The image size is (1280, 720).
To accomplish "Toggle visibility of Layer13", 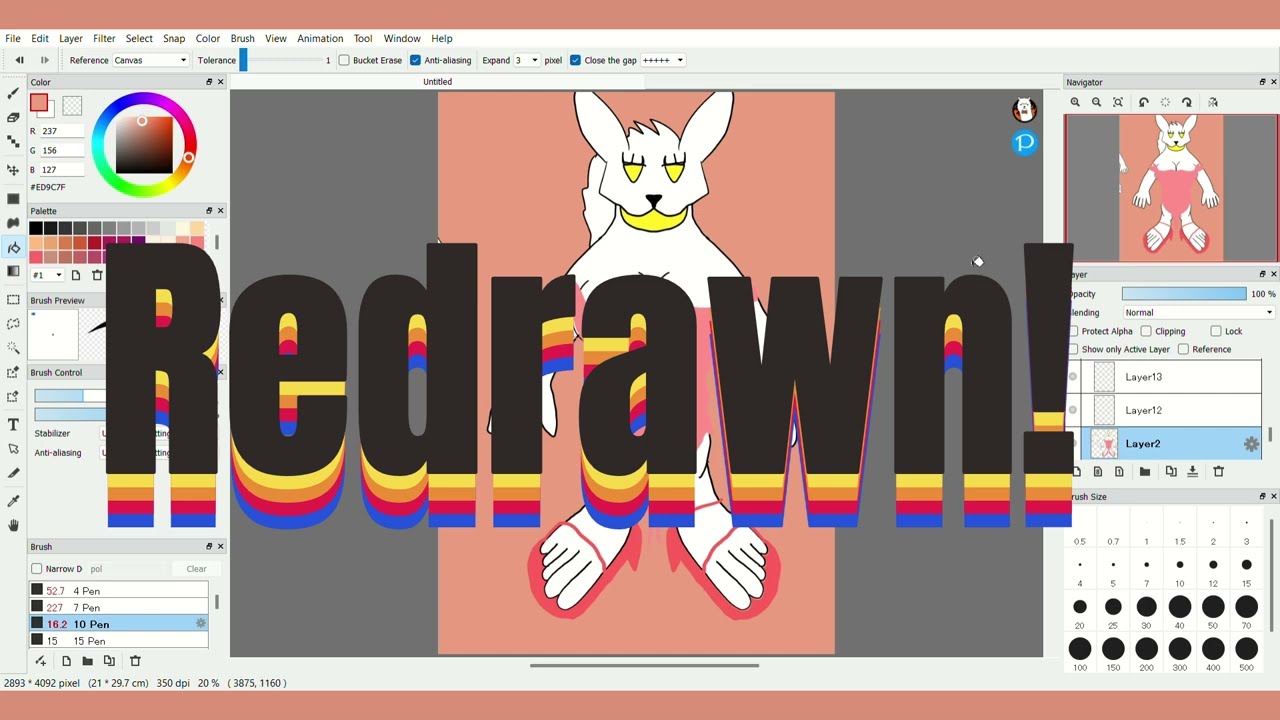I will pos(1073,377).
